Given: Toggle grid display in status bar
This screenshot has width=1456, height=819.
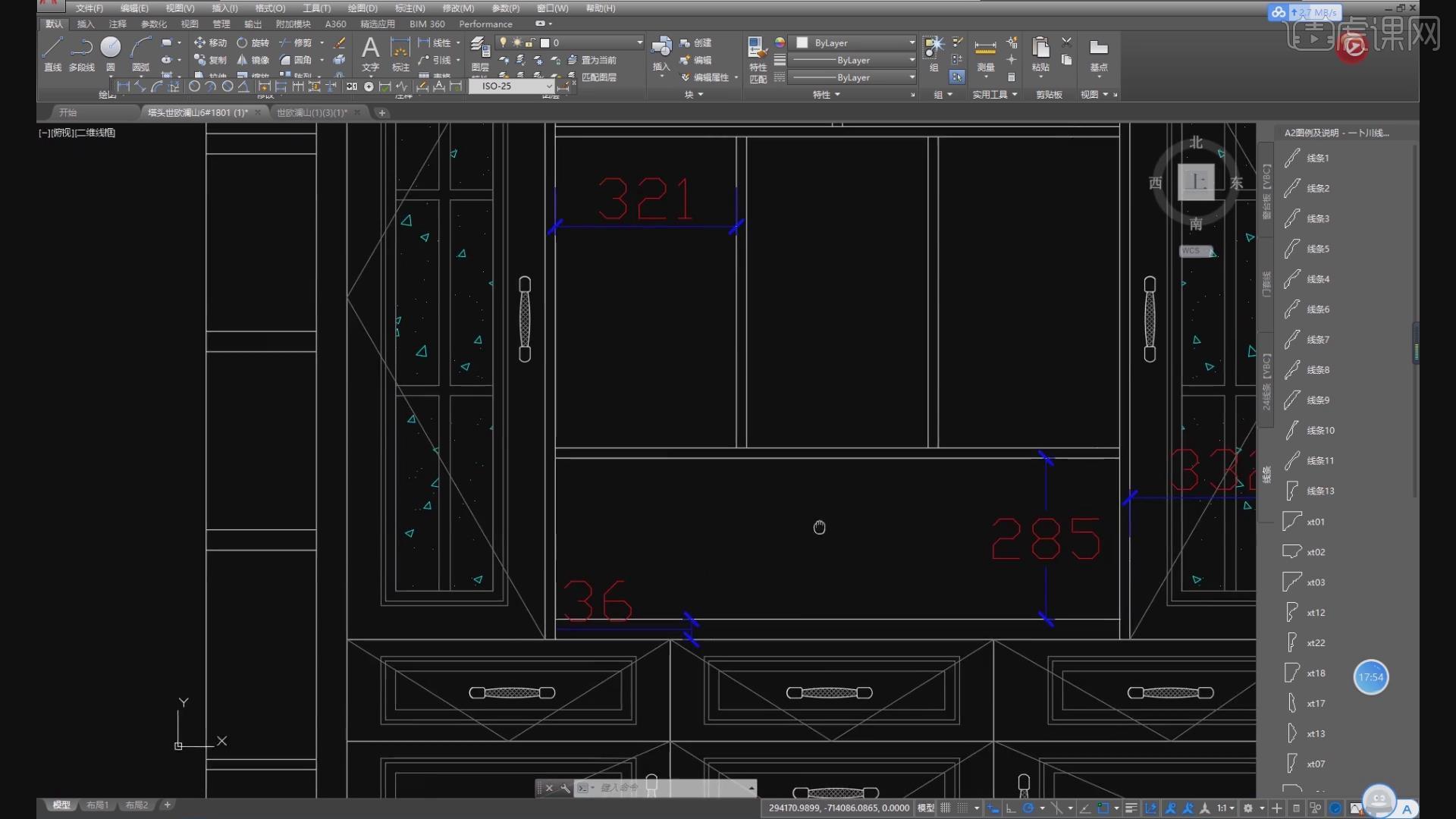Looking at the screenshot, I should (946, 808).
